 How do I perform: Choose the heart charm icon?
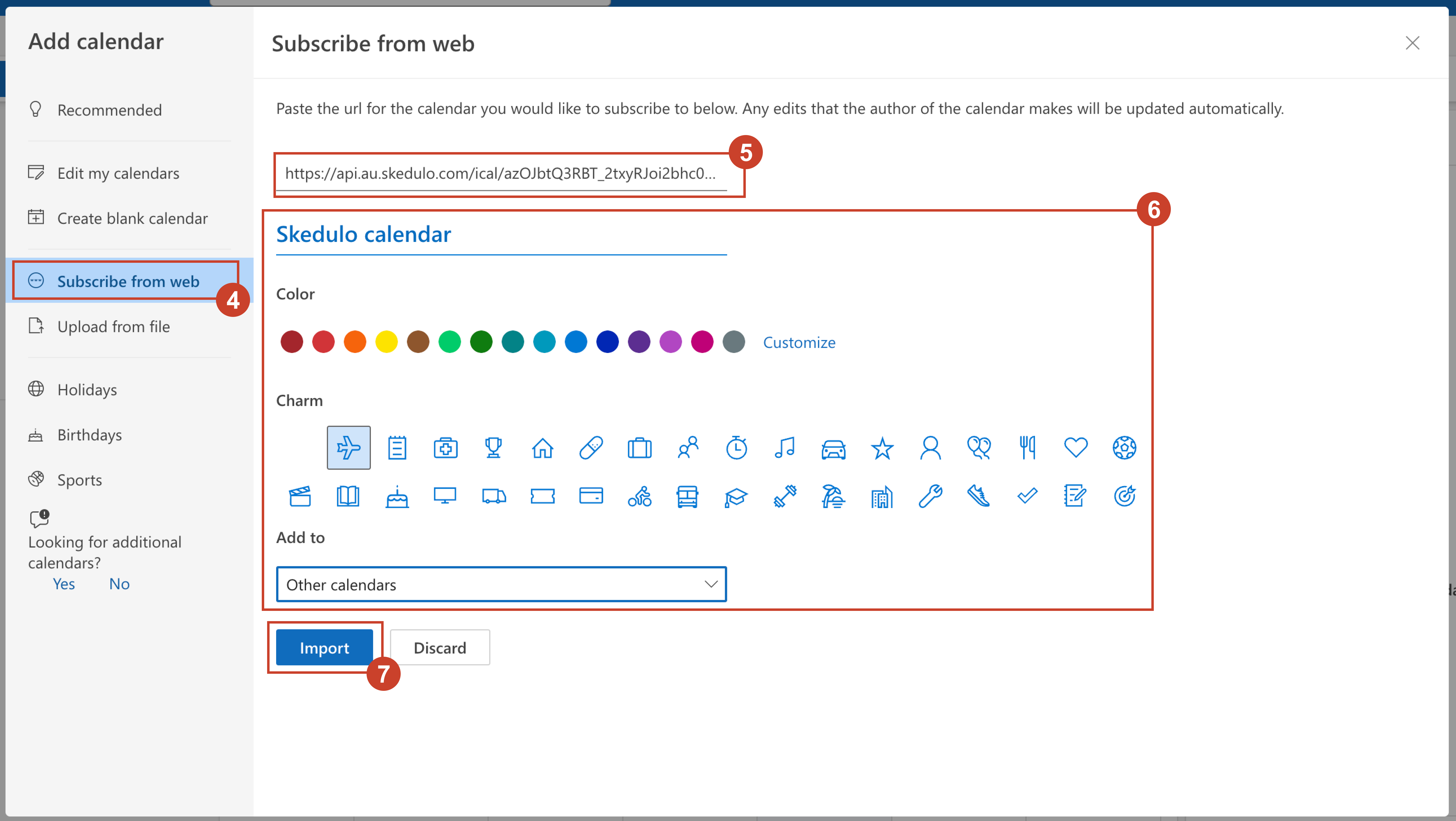(1075, 448)
